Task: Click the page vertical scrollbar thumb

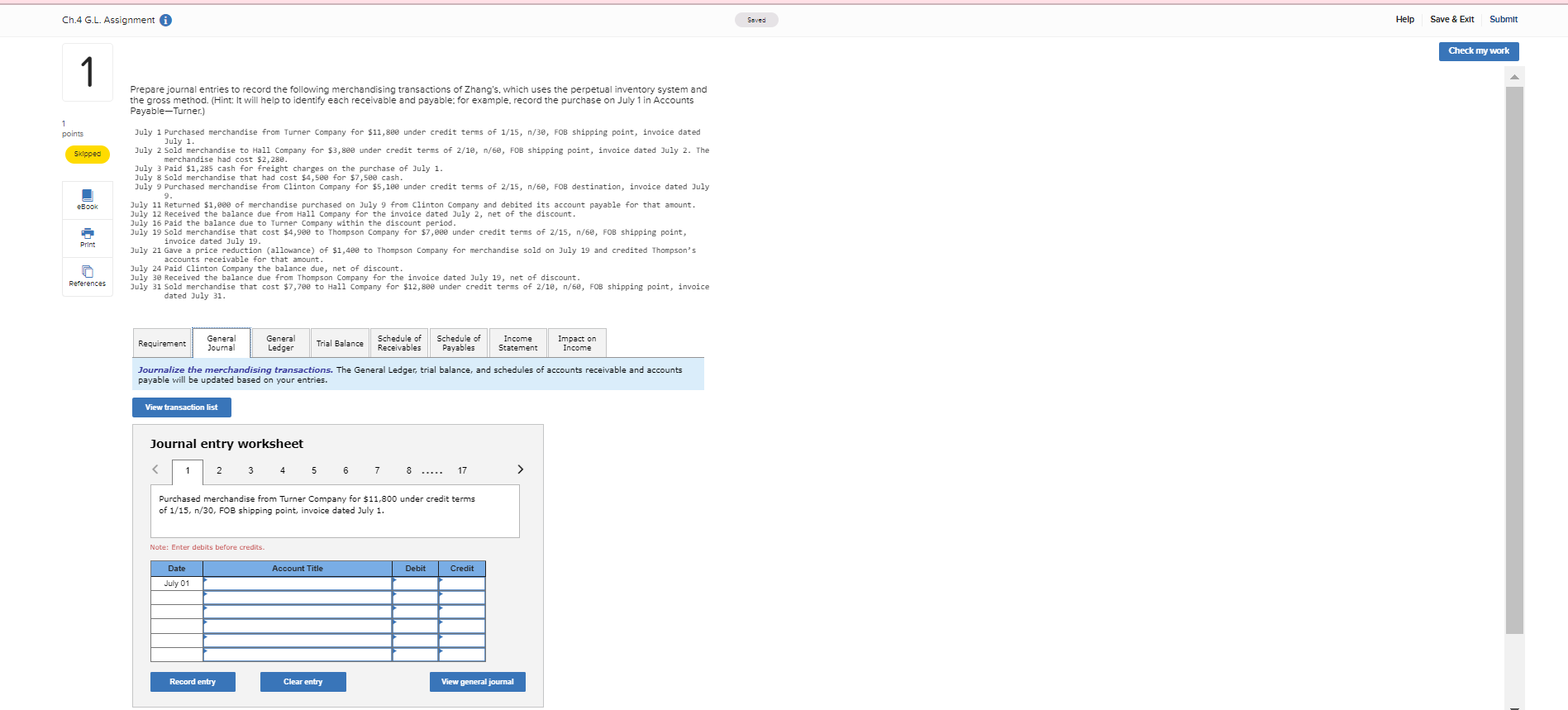Action: point(1514,360)
